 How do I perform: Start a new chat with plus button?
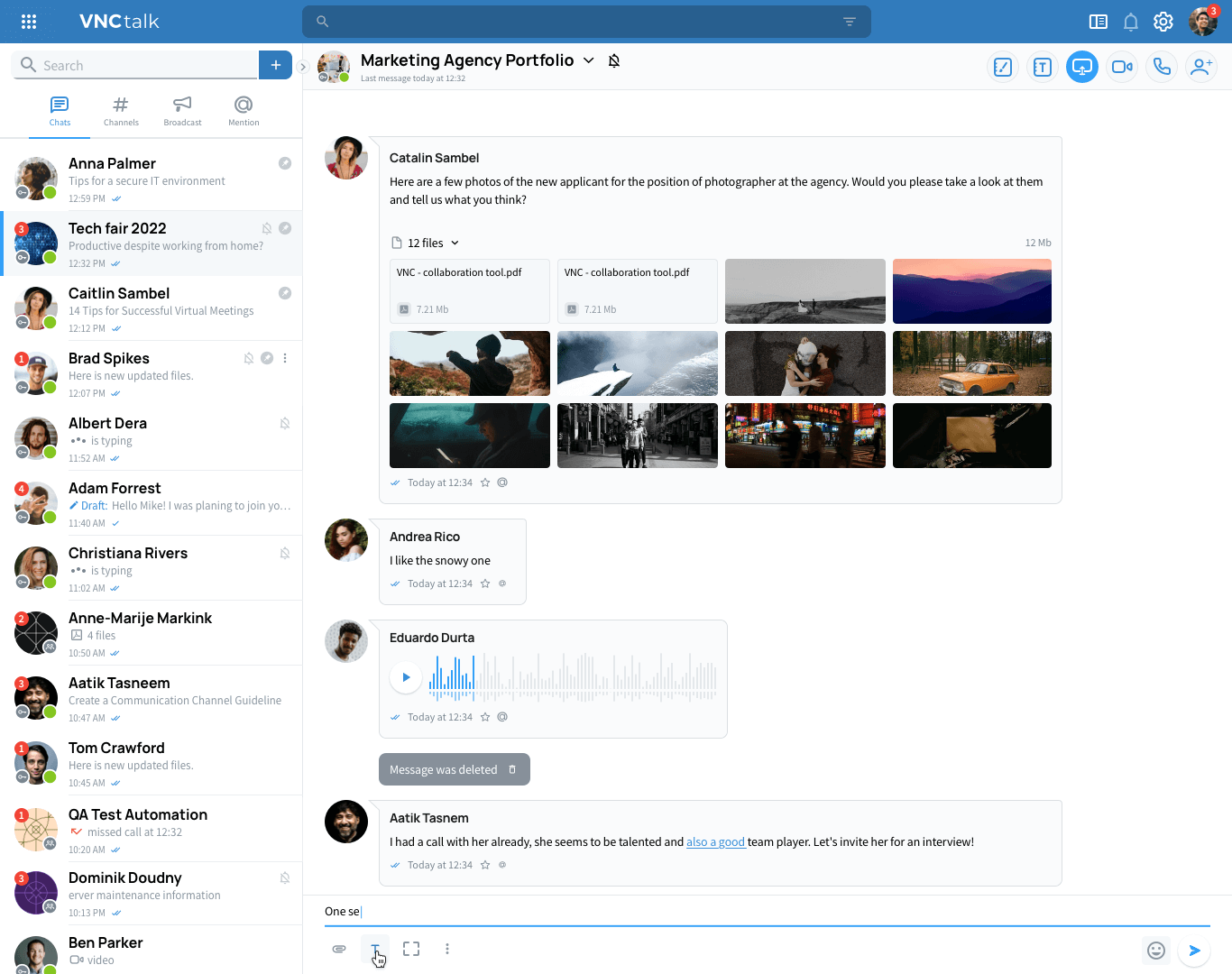[x=276, y=65]
